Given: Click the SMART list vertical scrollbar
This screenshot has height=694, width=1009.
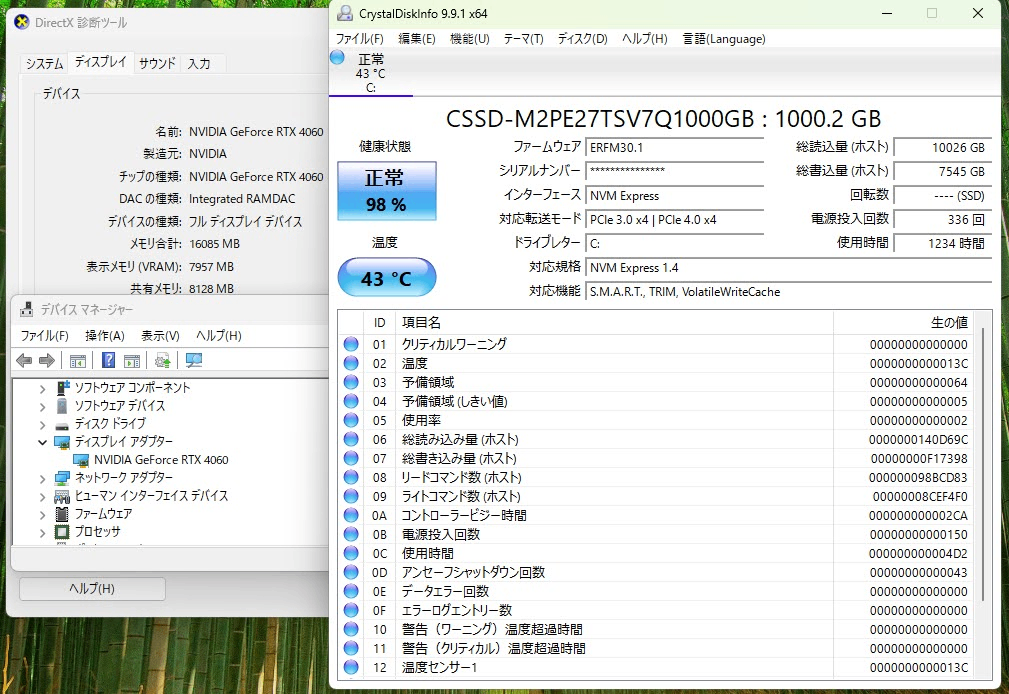Looking at the screenshot, I should (983, 464).
